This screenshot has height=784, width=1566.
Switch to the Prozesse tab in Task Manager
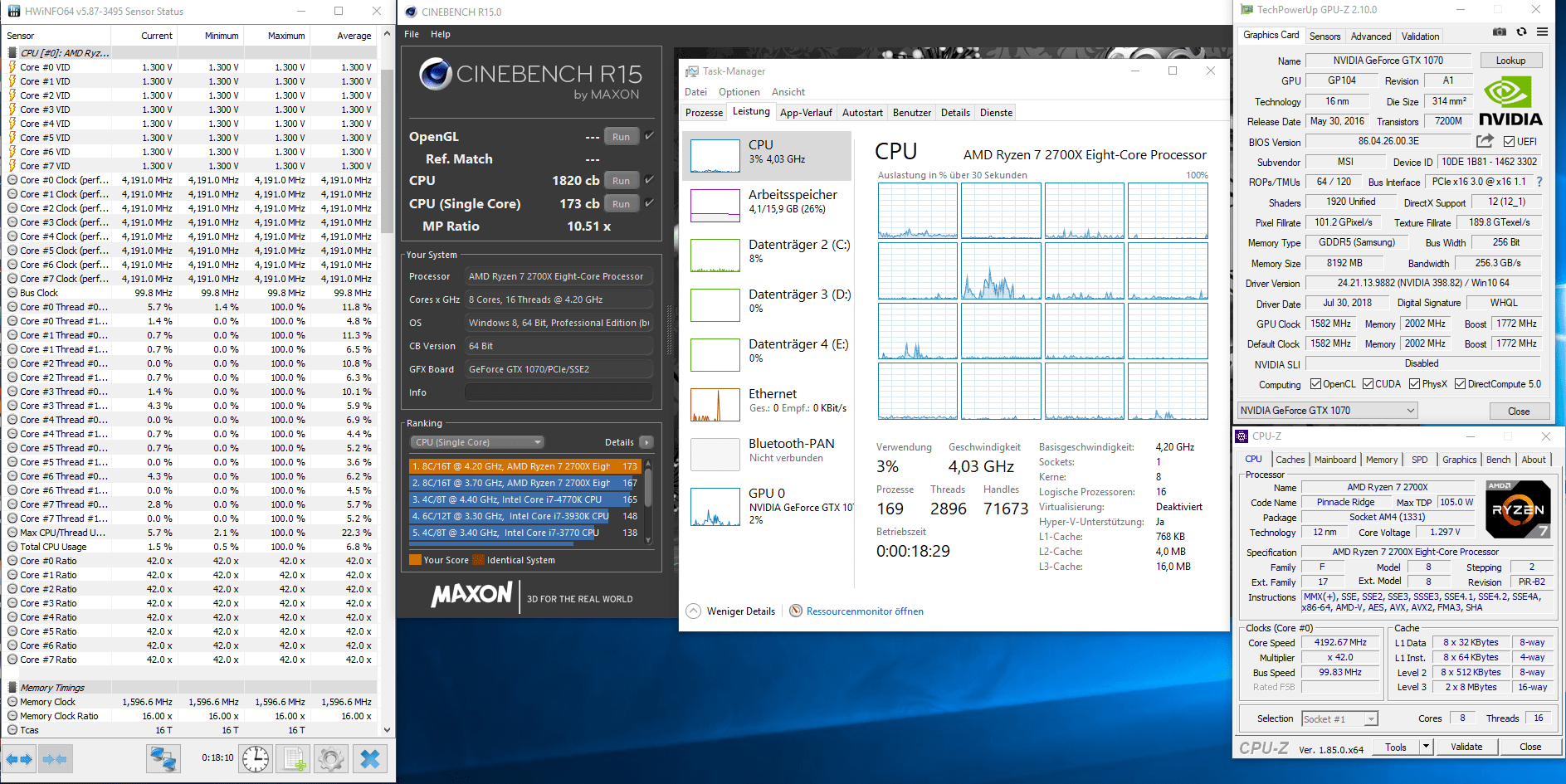pyautogui.click(x=705, y=113)
